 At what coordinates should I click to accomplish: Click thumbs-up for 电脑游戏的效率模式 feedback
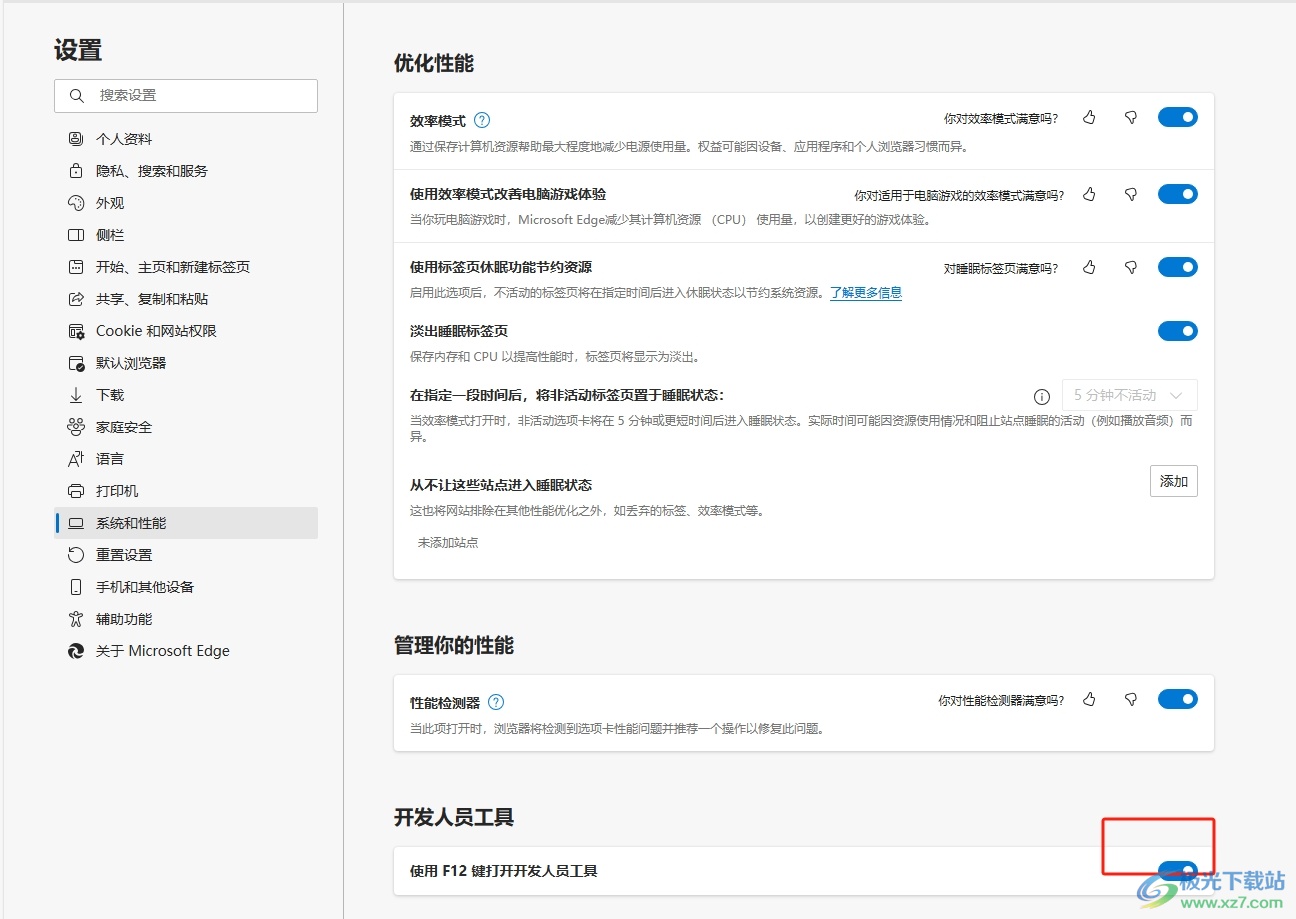pyautogui.click(x=1089, y=194)
